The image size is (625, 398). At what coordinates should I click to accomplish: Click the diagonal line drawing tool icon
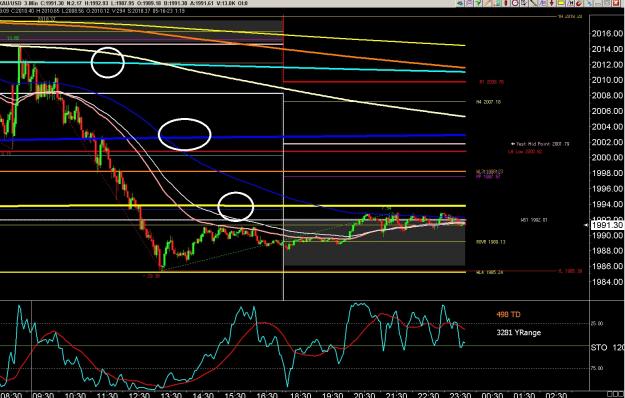(534, 3)
